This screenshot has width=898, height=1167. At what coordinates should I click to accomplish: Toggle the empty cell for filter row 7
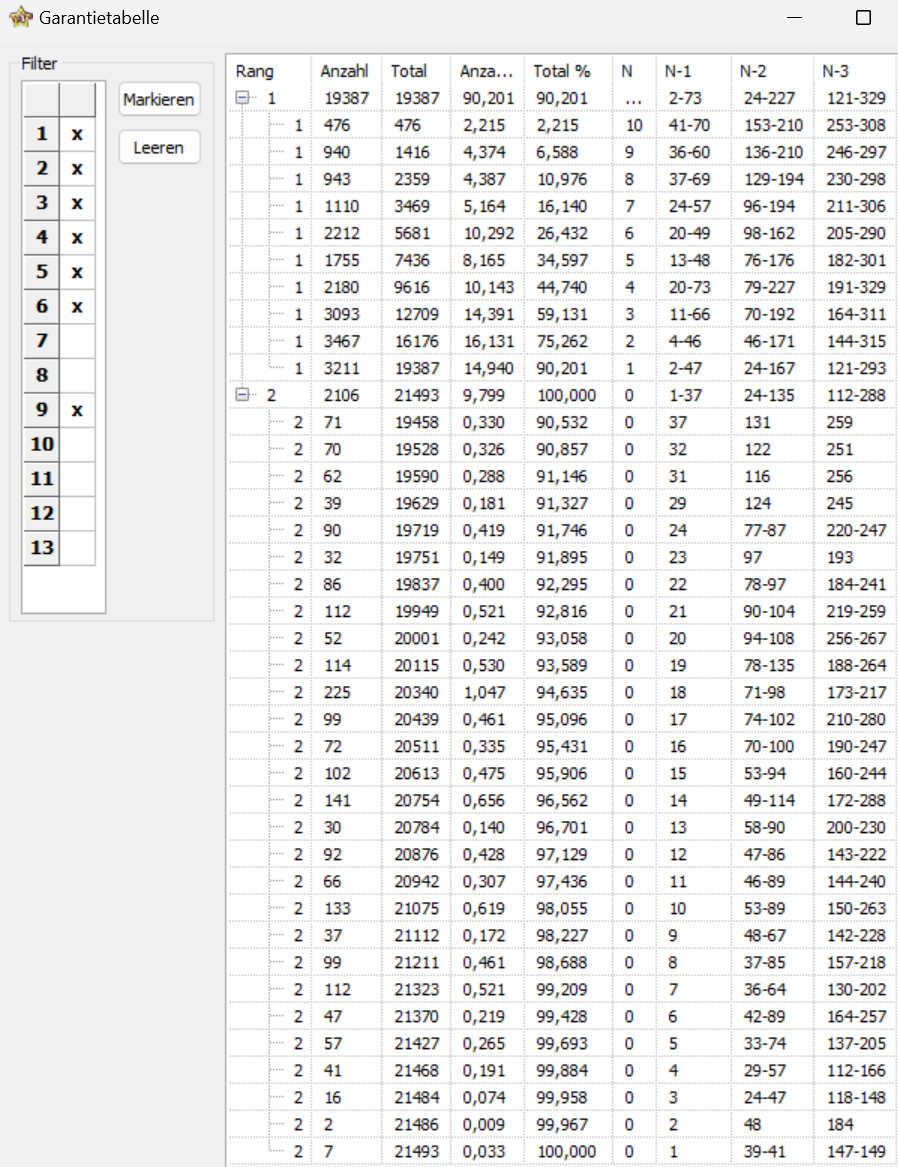click(77, 341)
